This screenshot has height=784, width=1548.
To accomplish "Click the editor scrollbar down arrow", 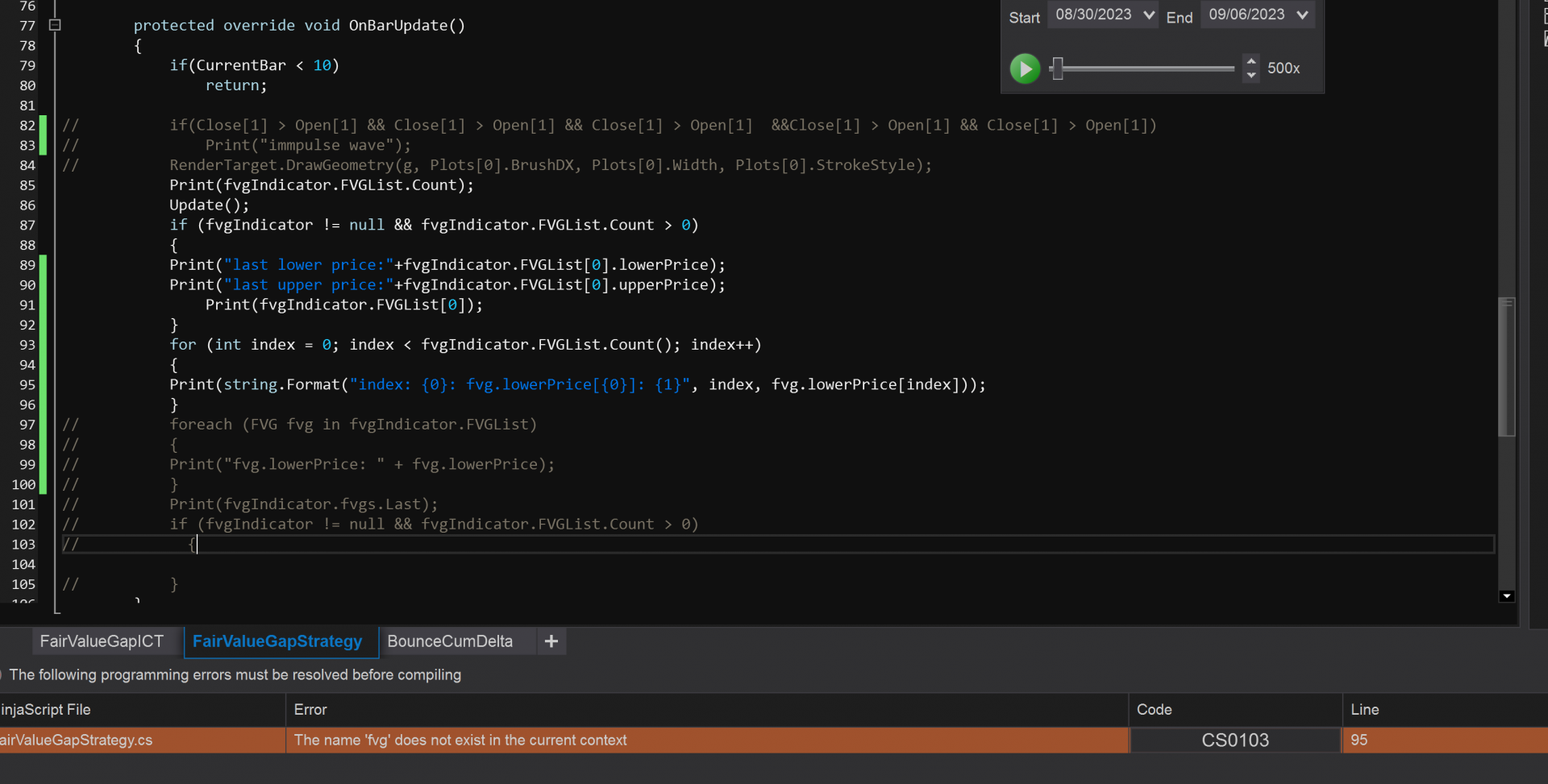I will pos(1506,596).
